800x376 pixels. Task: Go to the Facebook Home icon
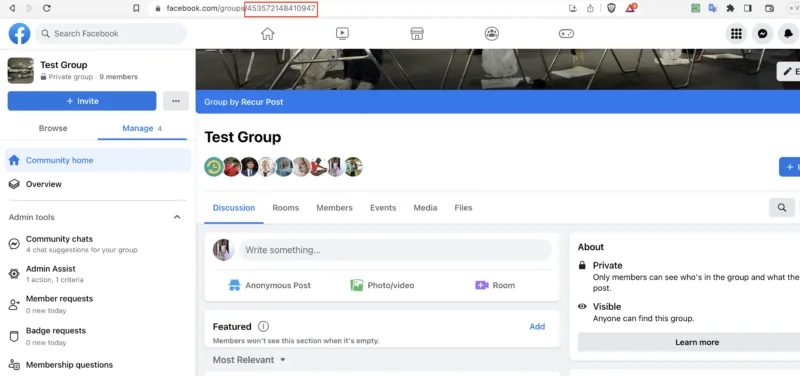(x=267, y=34)
